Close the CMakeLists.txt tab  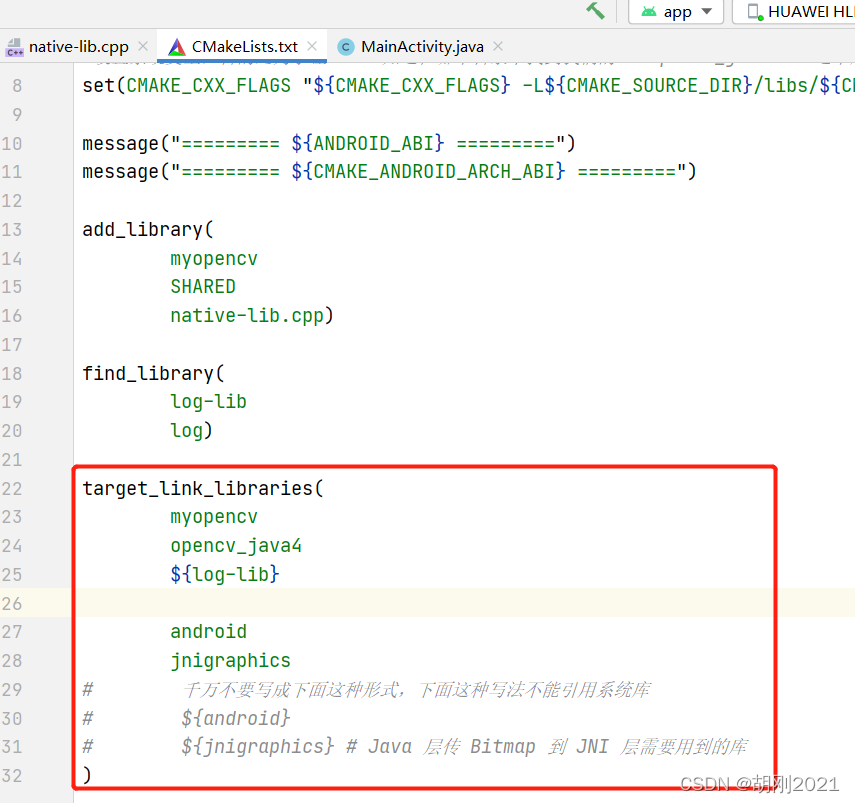point(312,46)
